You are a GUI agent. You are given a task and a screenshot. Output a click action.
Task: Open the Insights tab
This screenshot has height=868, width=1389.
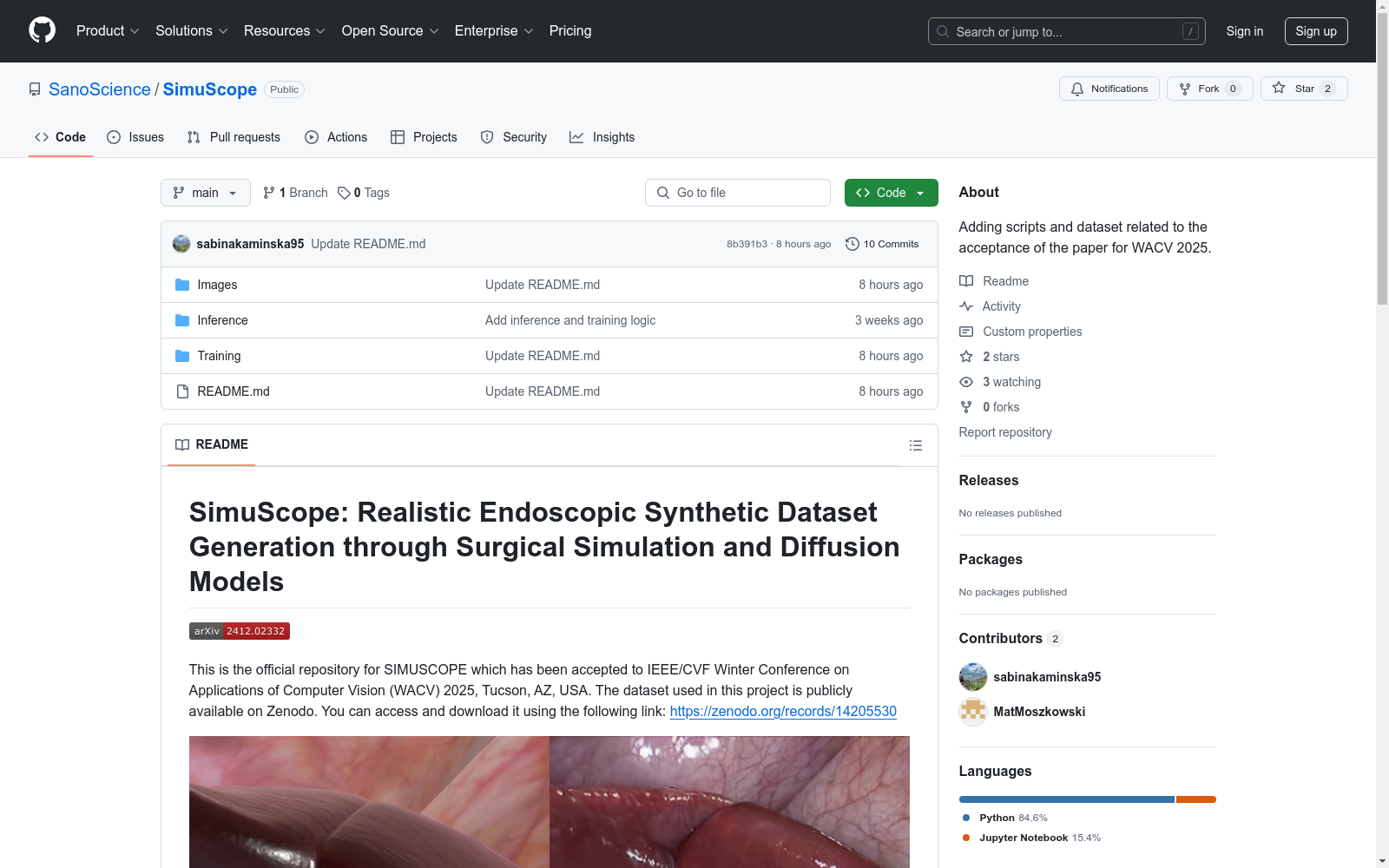(602, 137)
